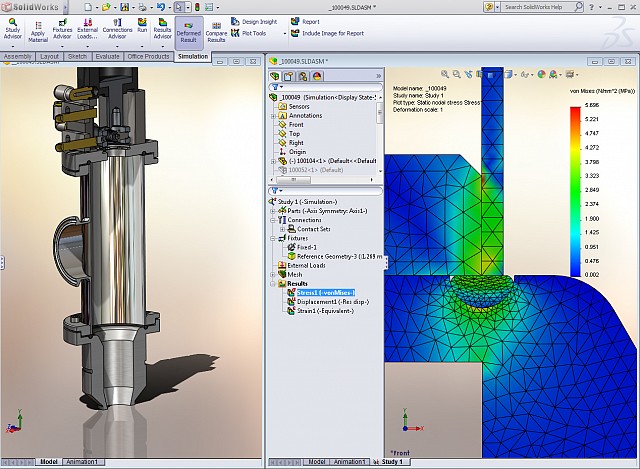Click the Compare Results icon

tap(216, 32)
